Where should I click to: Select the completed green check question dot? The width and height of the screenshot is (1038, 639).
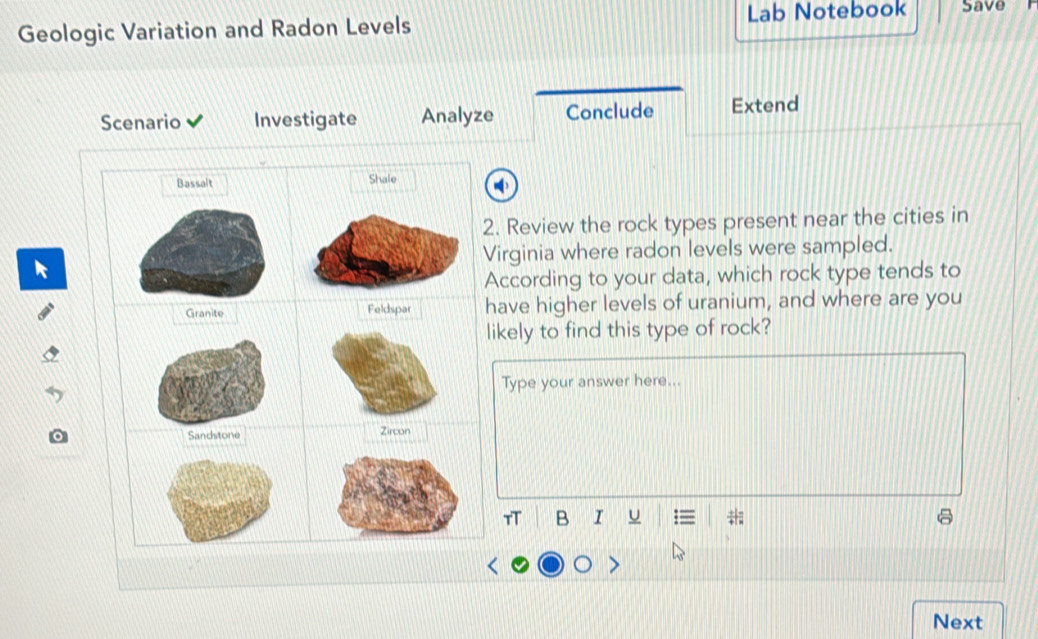(520, 565)
